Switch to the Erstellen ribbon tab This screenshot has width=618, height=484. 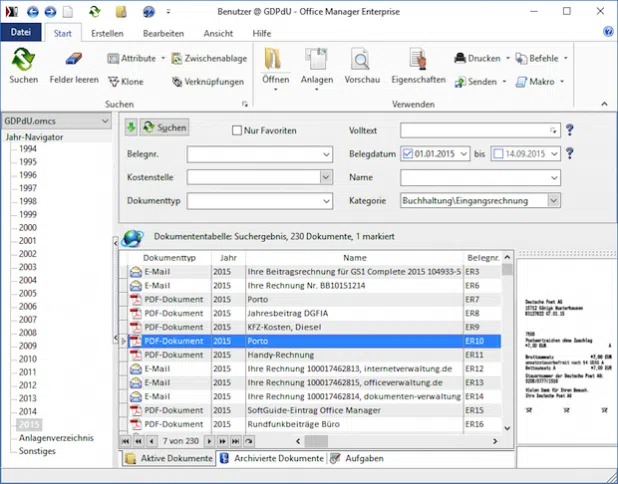107,34
